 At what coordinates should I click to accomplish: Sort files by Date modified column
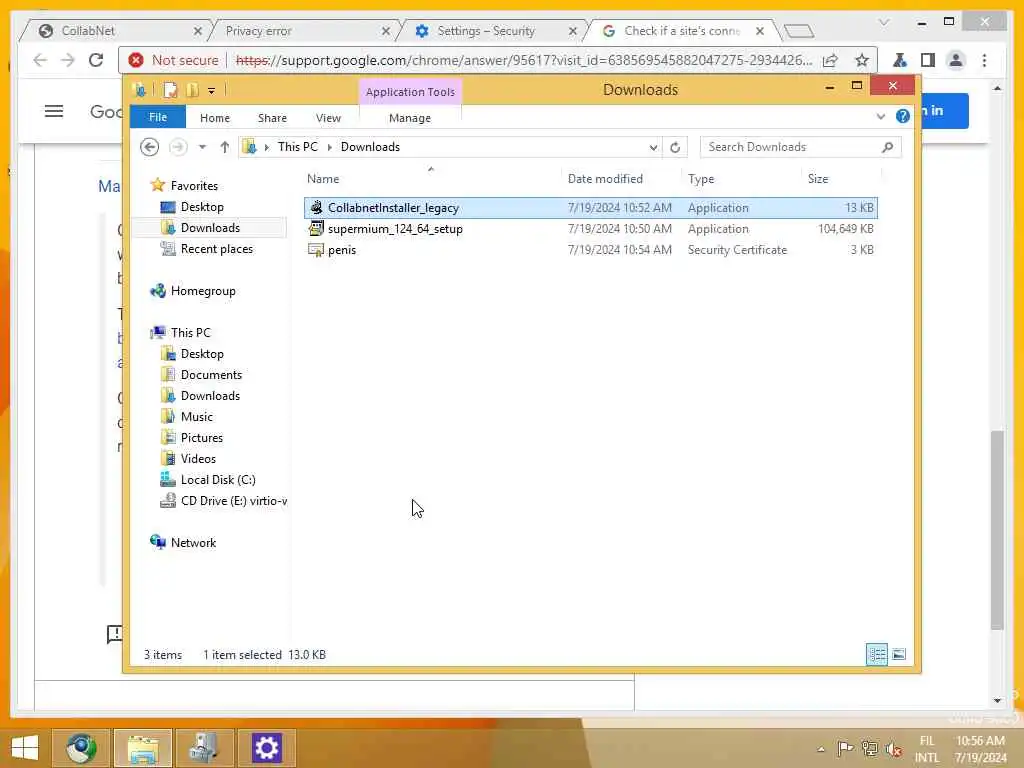[605, 178]
